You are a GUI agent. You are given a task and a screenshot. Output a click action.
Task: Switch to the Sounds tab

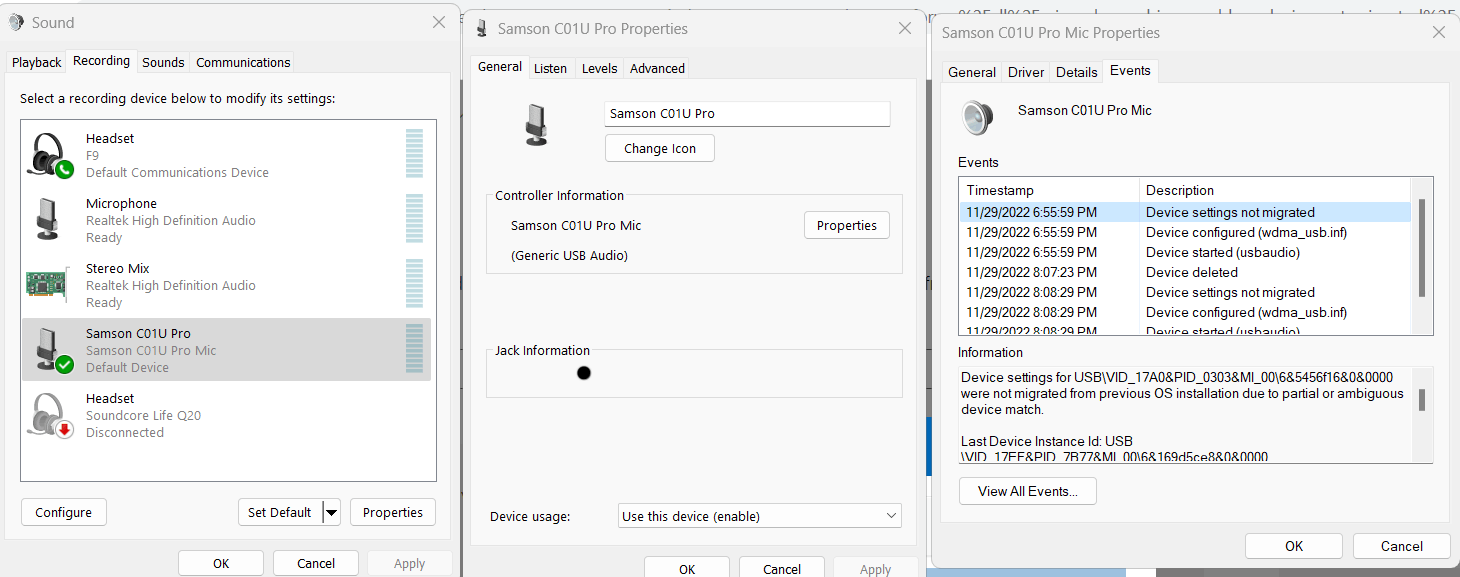[x=163, y=62]
